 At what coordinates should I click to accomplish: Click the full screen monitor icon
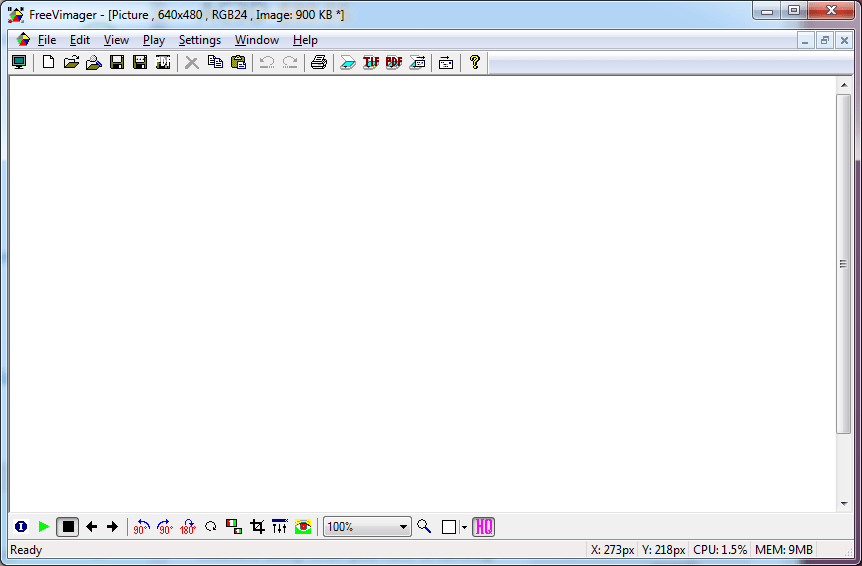pyautogui.click(x=19, y=63)
